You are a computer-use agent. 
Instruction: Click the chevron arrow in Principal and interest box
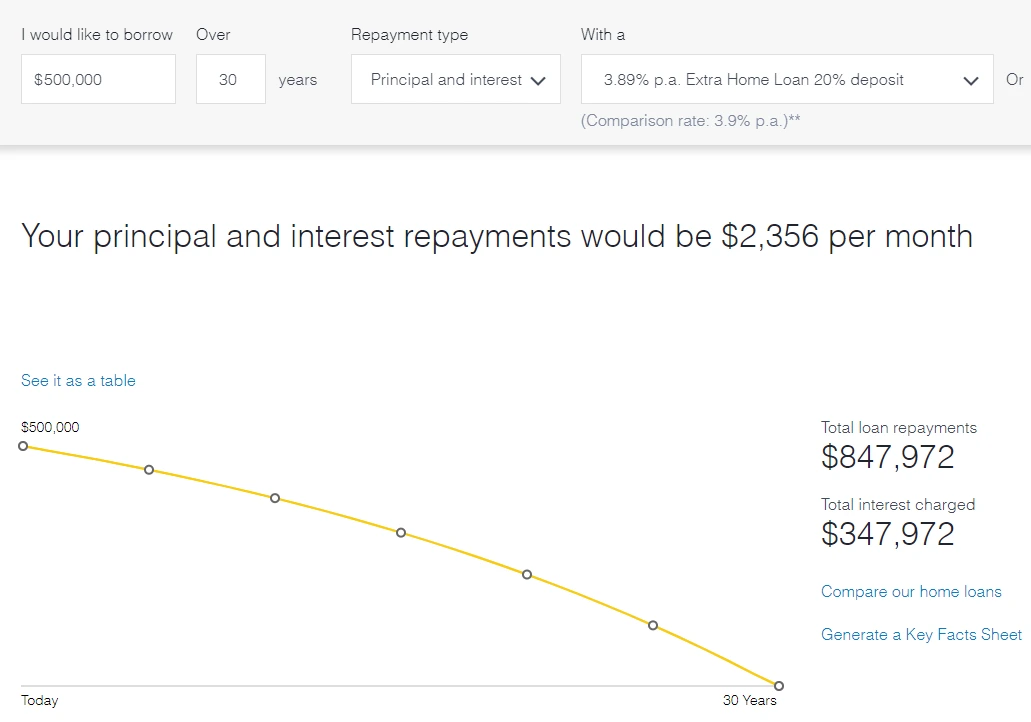[x=539, y=81]
